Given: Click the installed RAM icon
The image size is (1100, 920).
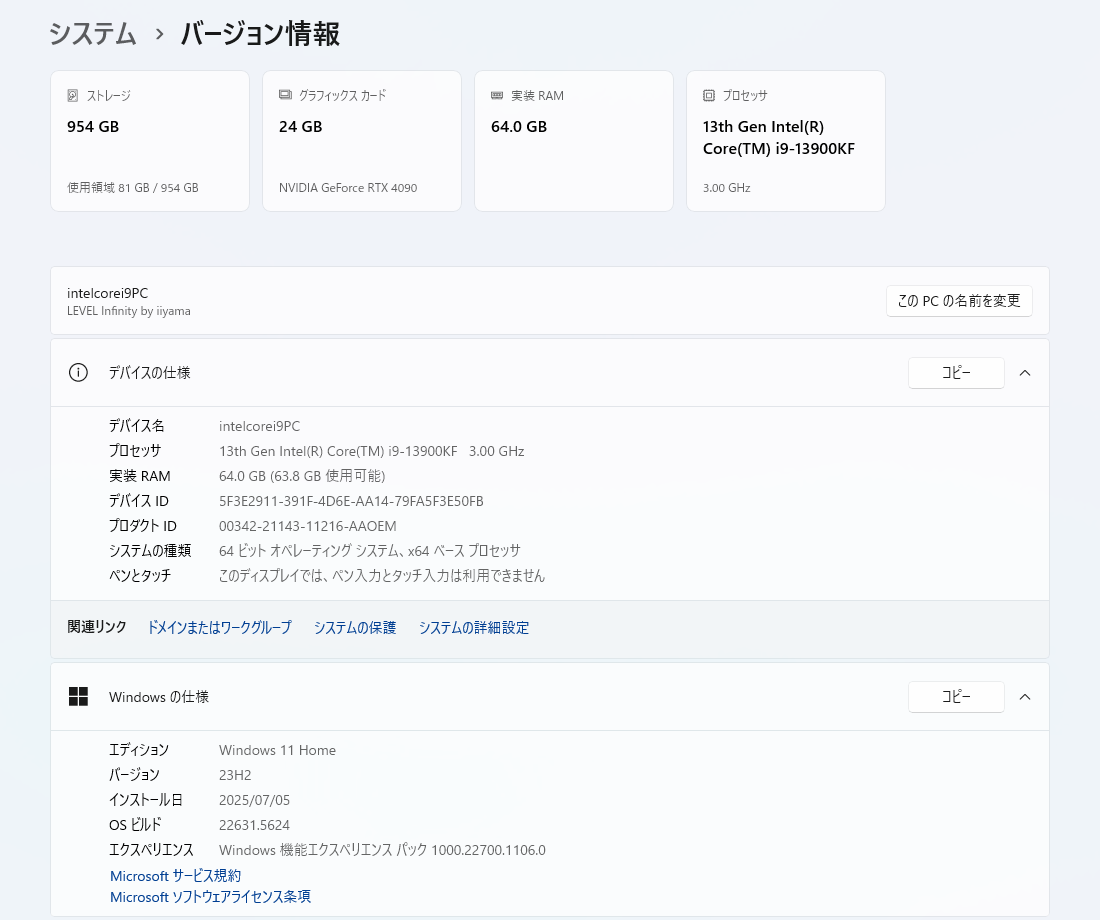Looking at the screenshot, I should point(497,95).
